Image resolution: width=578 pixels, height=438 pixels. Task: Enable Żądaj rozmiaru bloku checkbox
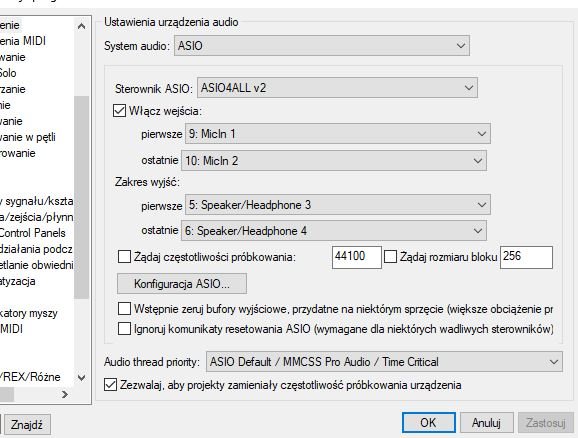[x=390, y=256]
